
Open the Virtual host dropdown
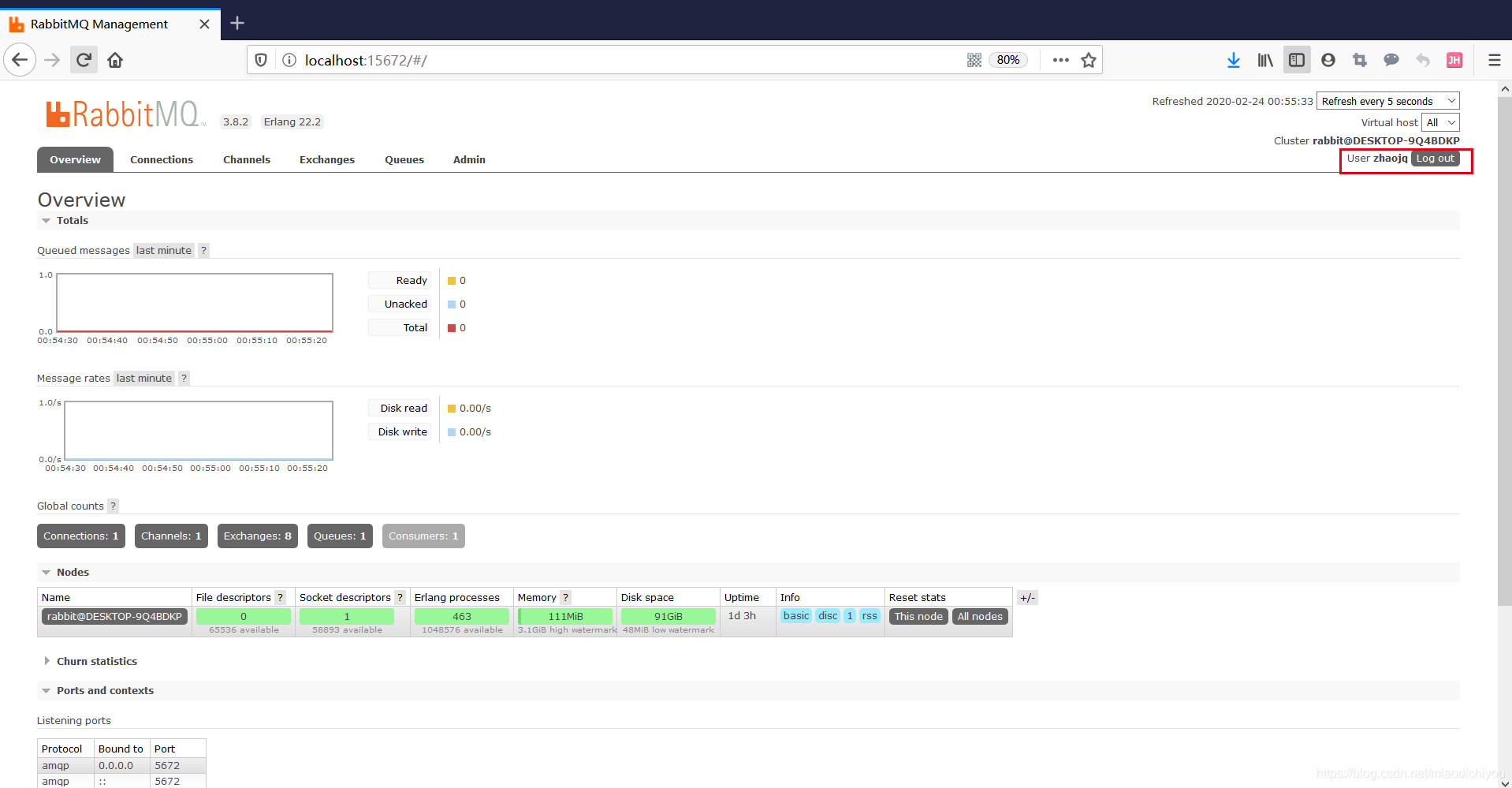pyautogui.click(x=1440, y=122)
